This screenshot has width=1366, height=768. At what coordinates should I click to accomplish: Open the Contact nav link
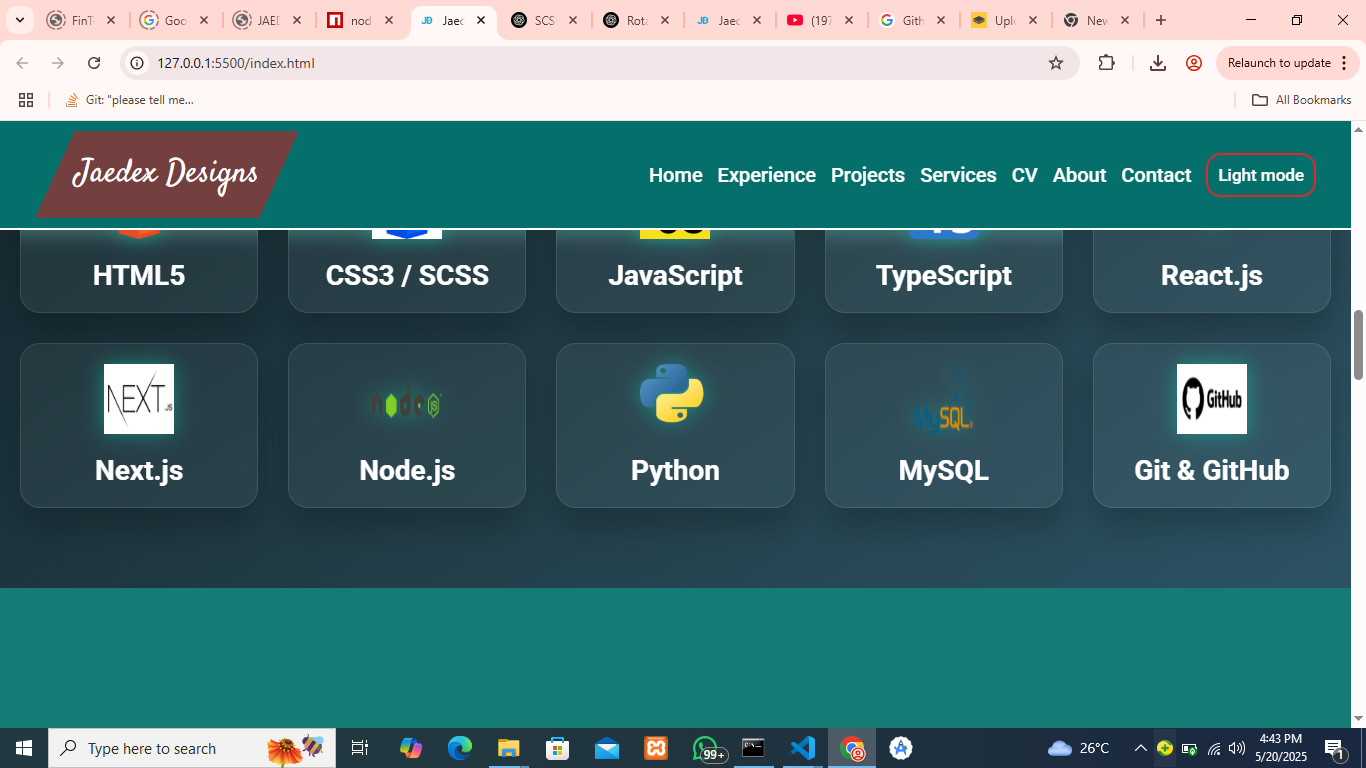1156,175
